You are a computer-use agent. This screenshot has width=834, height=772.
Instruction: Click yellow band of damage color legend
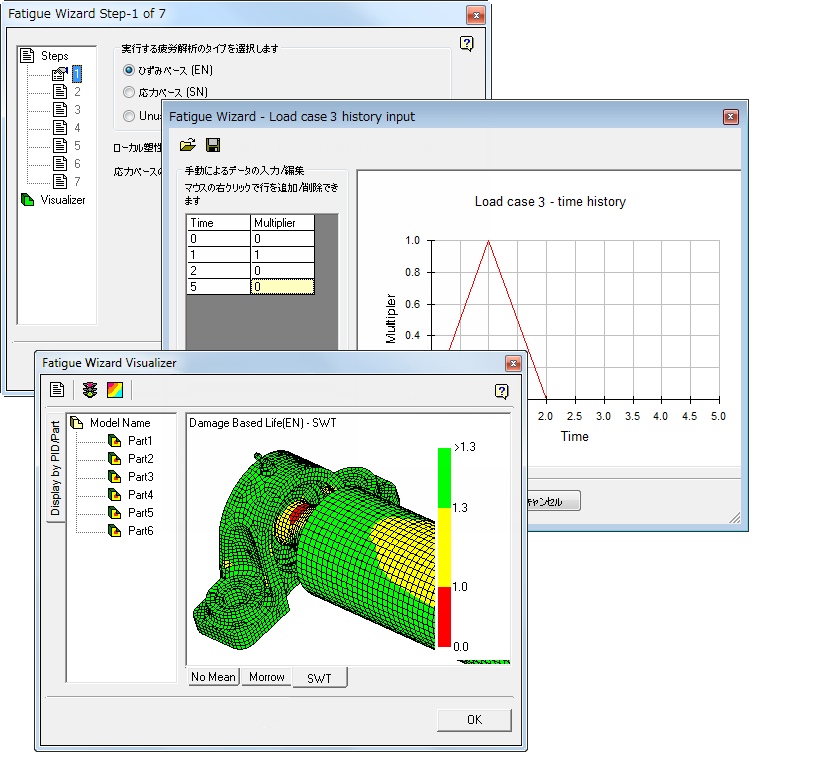click(x=444, y=547)
